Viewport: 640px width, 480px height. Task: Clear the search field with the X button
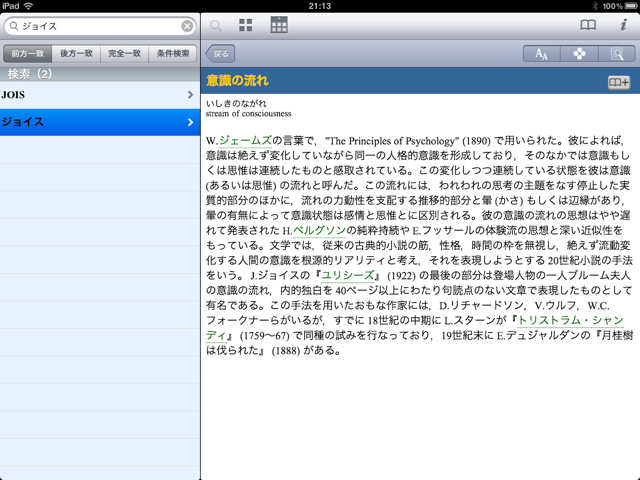[187, 26]
